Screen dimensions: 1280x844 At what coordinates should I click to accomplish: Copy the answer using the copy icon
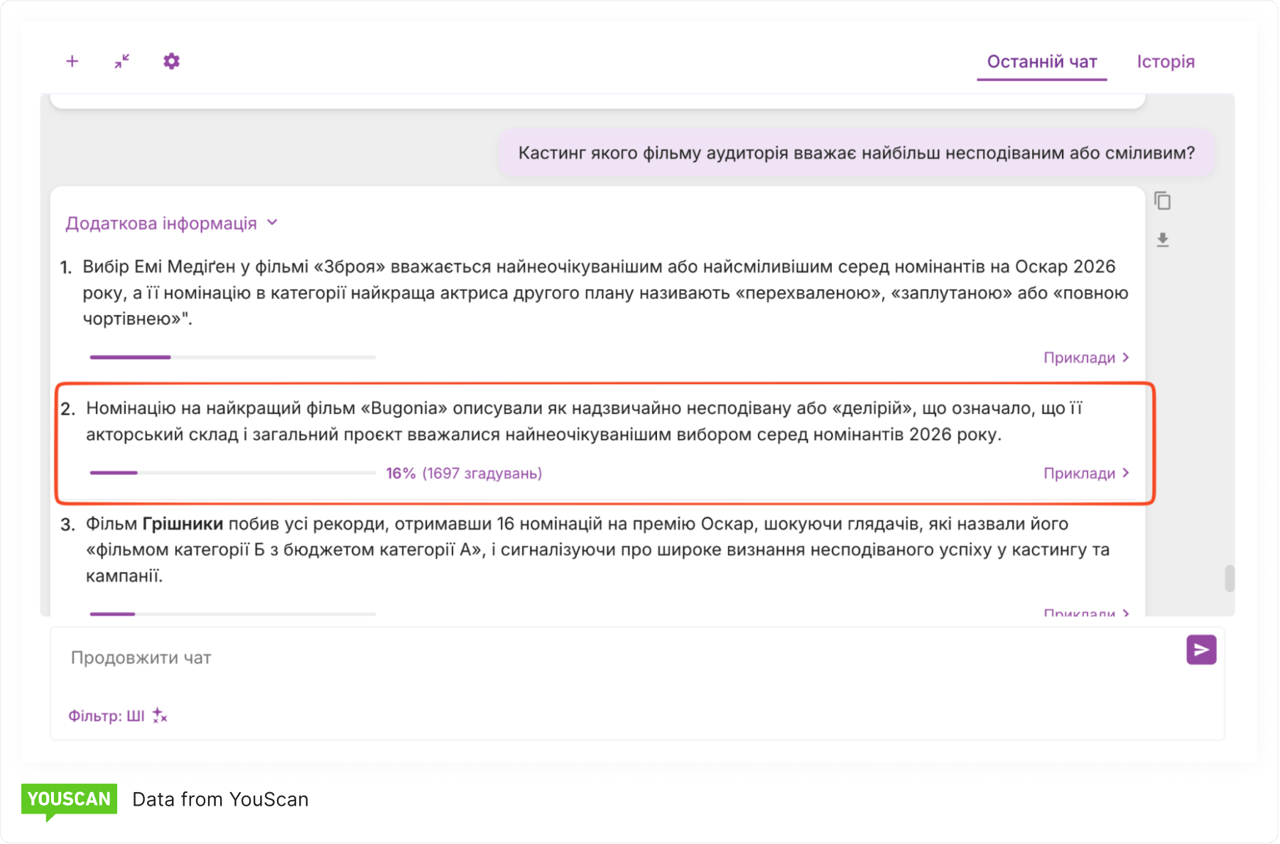[1162, 201]
